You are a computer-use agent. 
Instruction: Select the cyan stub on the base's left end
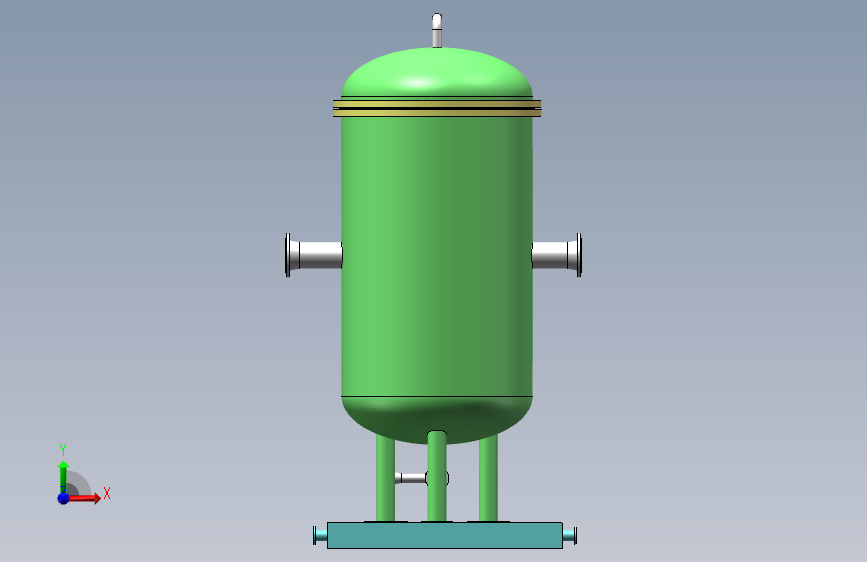[320, 535]
